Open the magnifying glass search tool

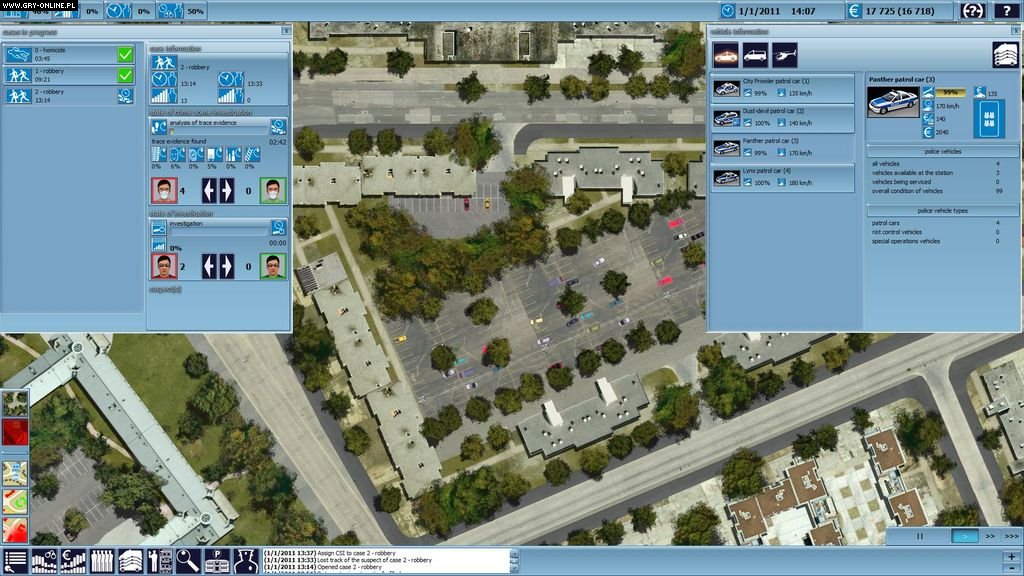point(188,561)
